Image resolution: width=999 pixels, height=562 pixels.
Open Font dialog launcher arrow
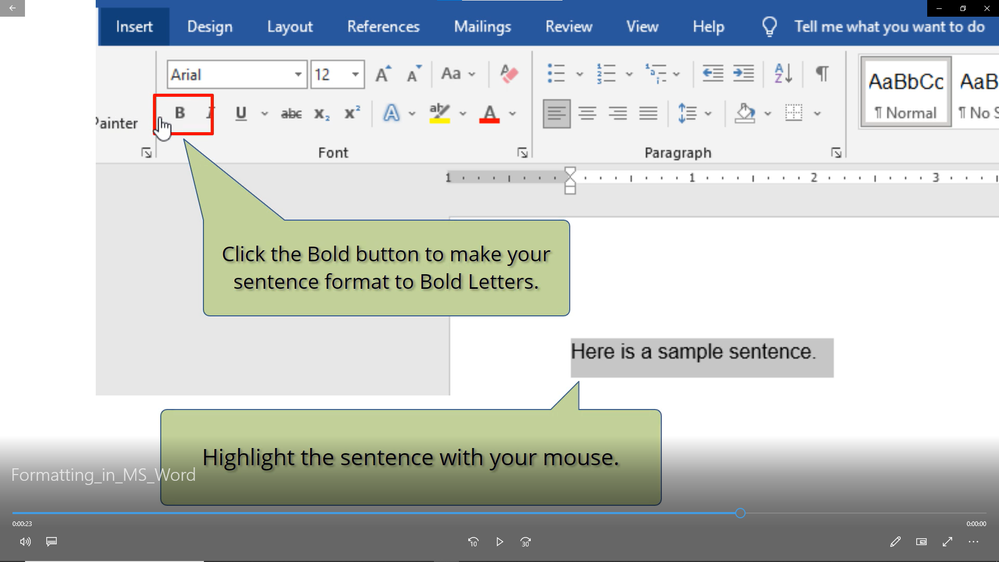[x=522, y=153]
